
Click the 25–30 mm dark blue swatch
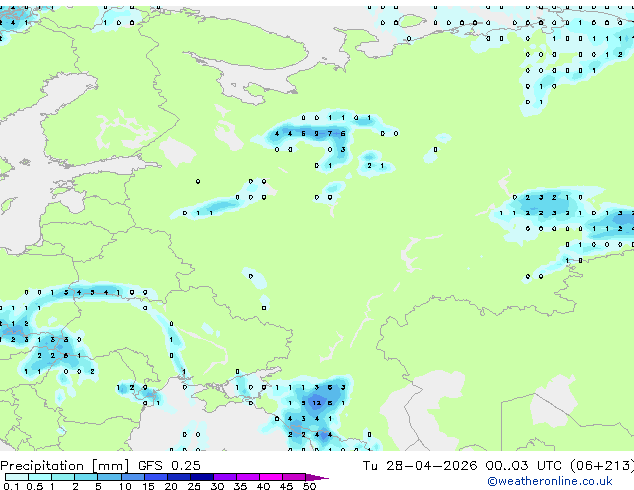(202, 477)
